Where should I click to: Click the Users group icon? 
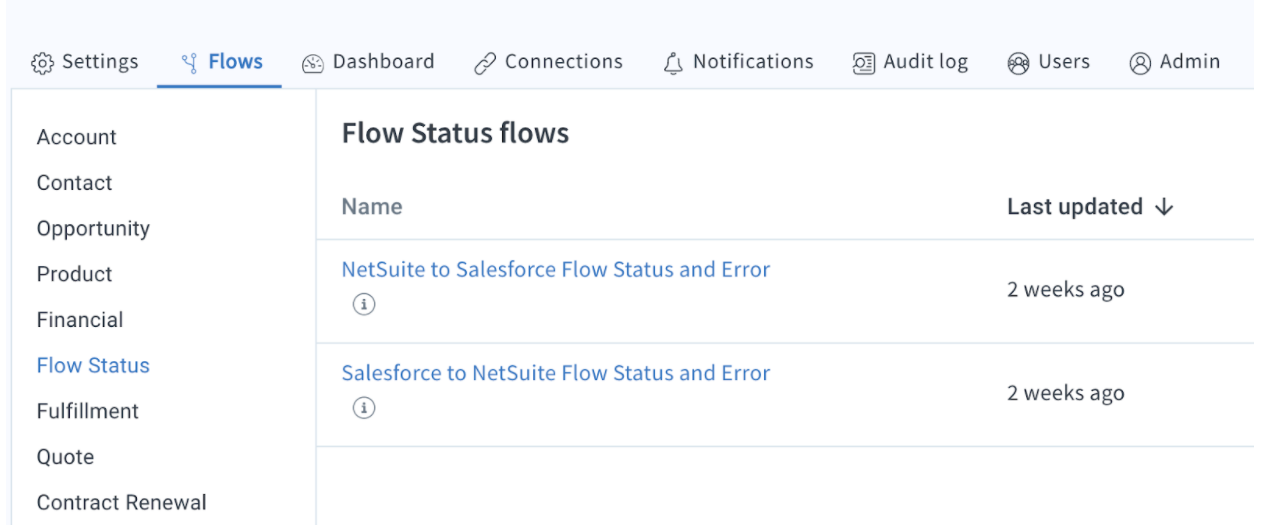click(1018, 63)
